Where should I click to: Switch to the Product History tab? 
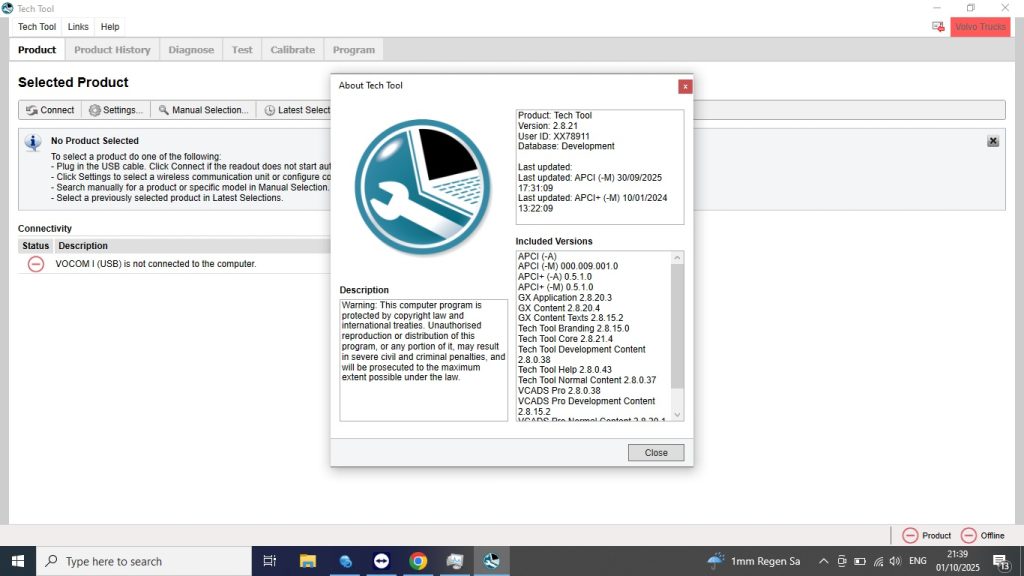point(112,50)
